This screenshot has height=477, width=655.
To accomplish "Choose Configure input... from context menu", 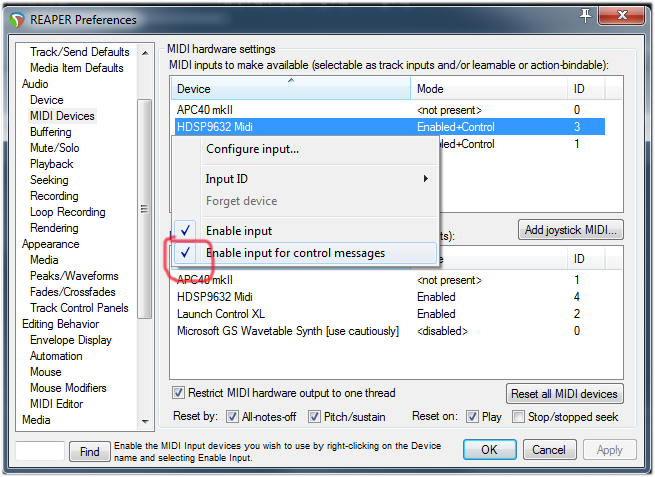I will pyautogui.click(x=305, y=149).
